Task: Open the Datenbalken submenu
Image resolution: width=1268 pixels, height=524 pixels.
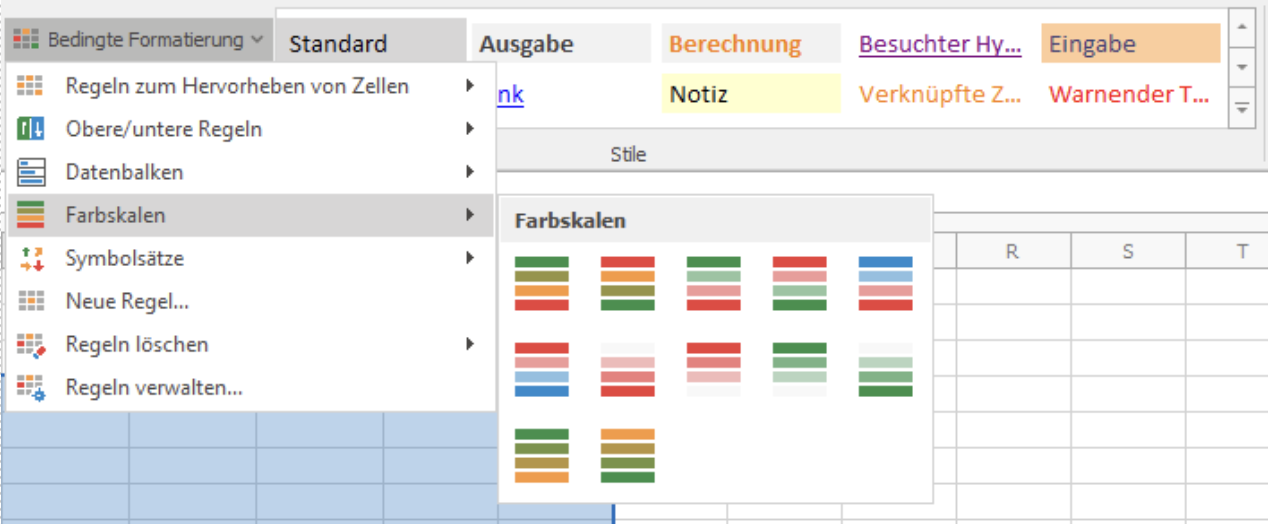Action: pyautogui.click(x=251, y=172)
